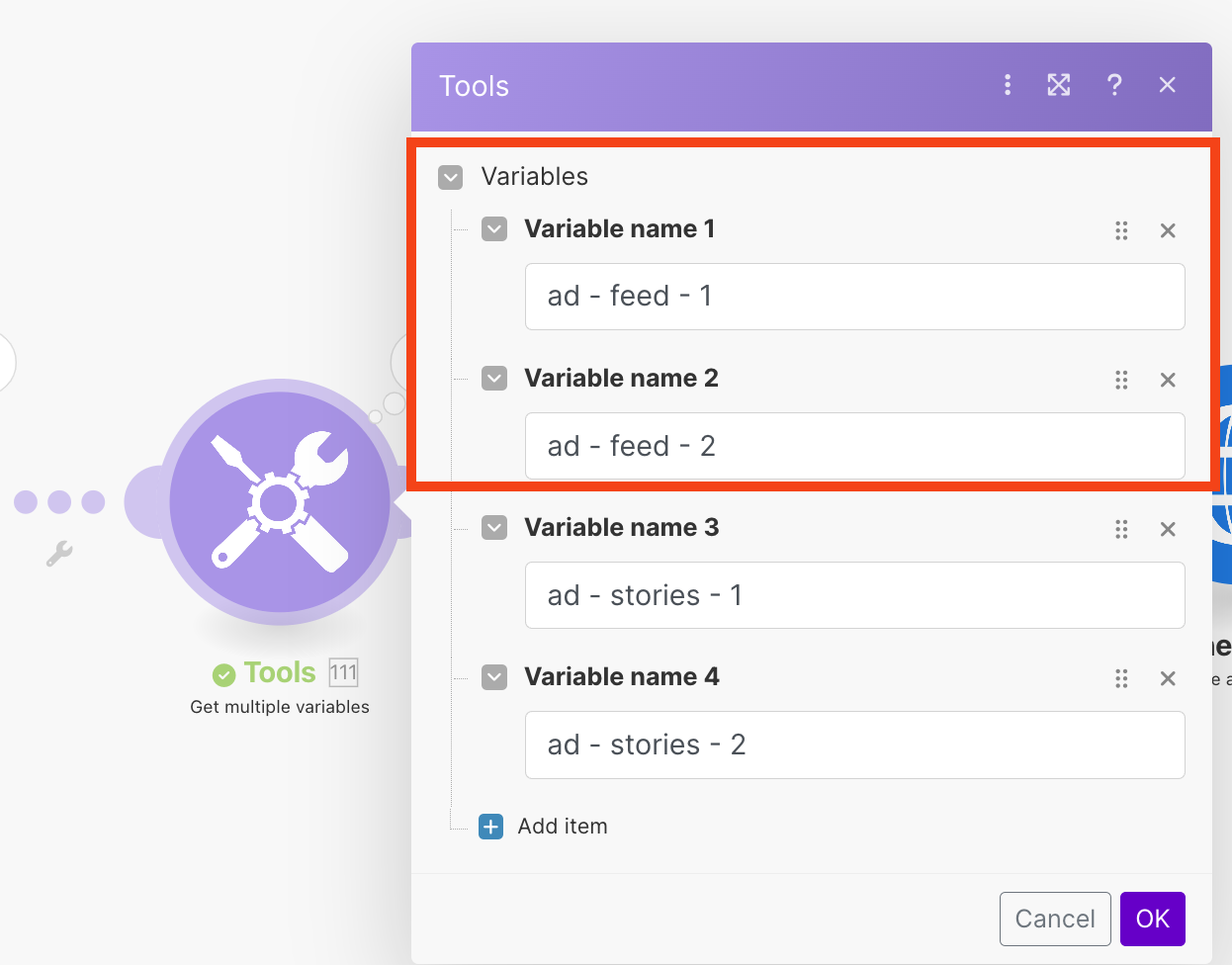Close the Tools dialog panel

1168,85
